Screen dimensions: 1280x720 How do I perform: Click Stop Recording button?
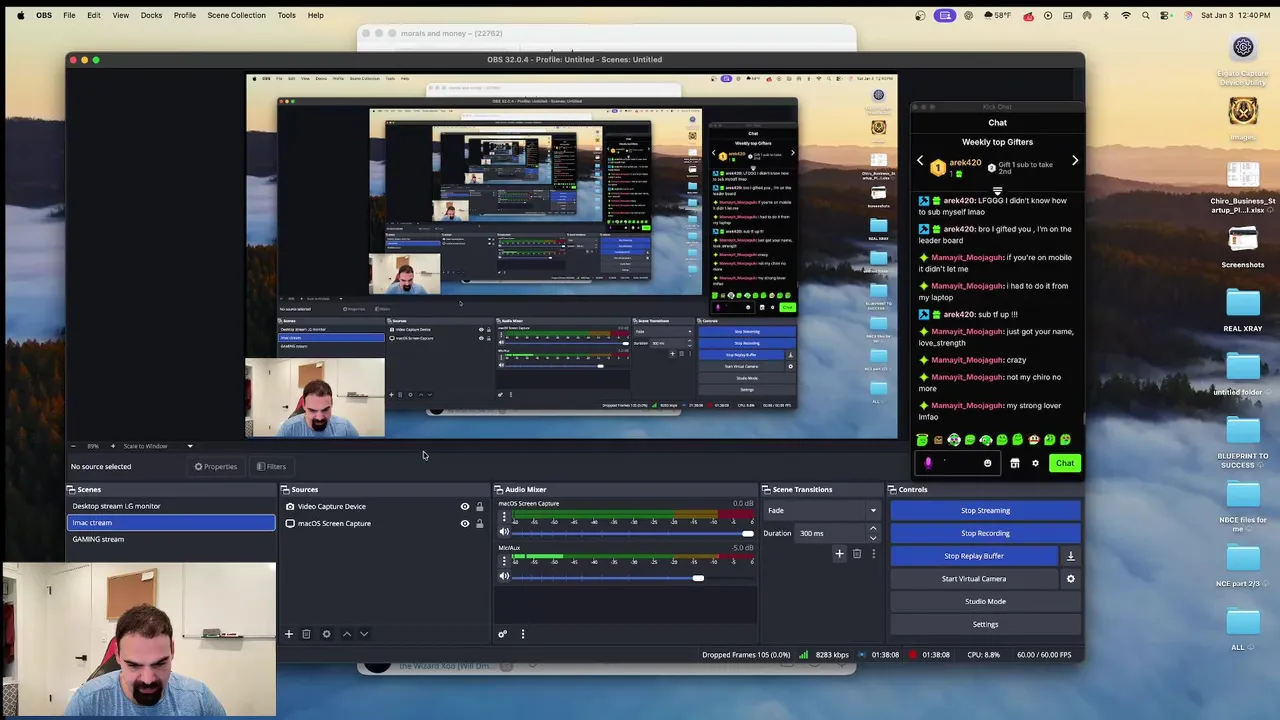pos(985,533)
